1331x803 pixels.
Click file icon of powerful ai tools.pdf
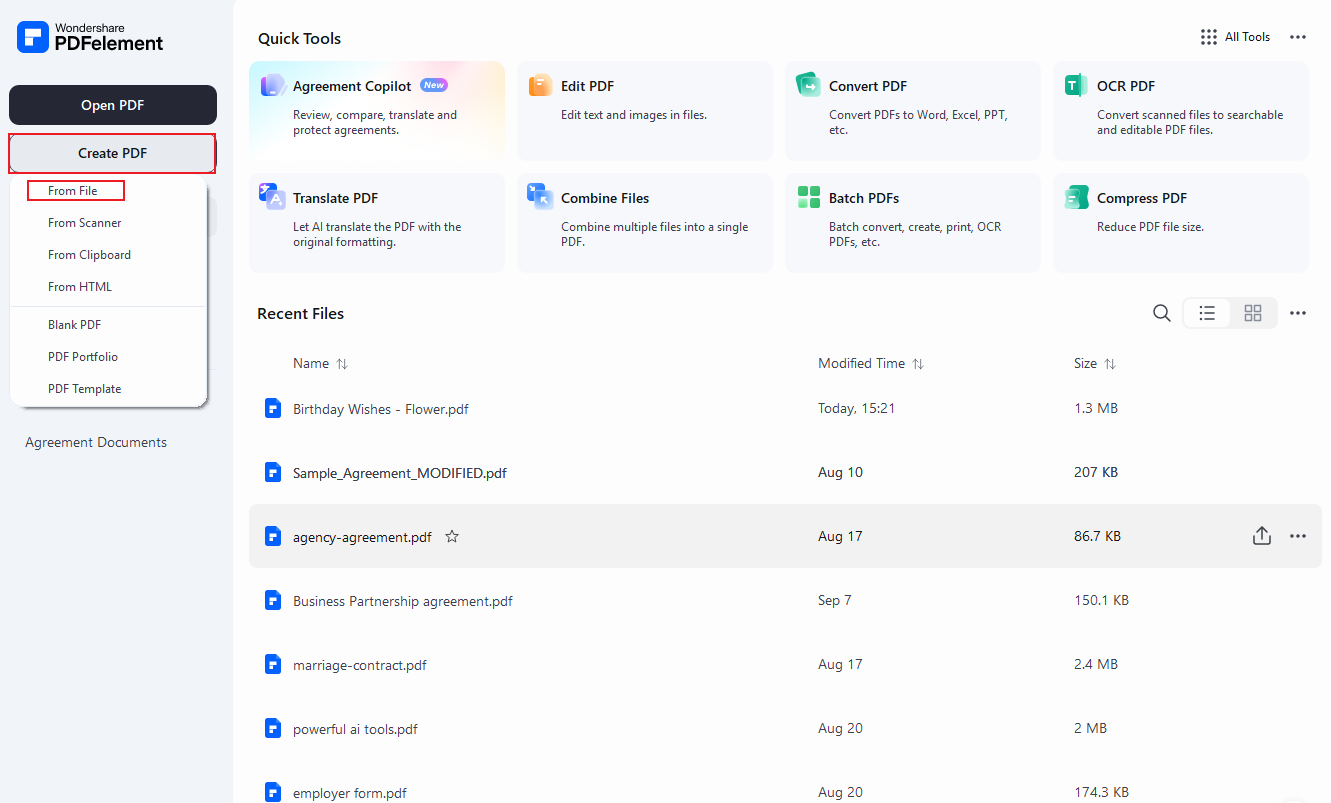coord(273,728)
